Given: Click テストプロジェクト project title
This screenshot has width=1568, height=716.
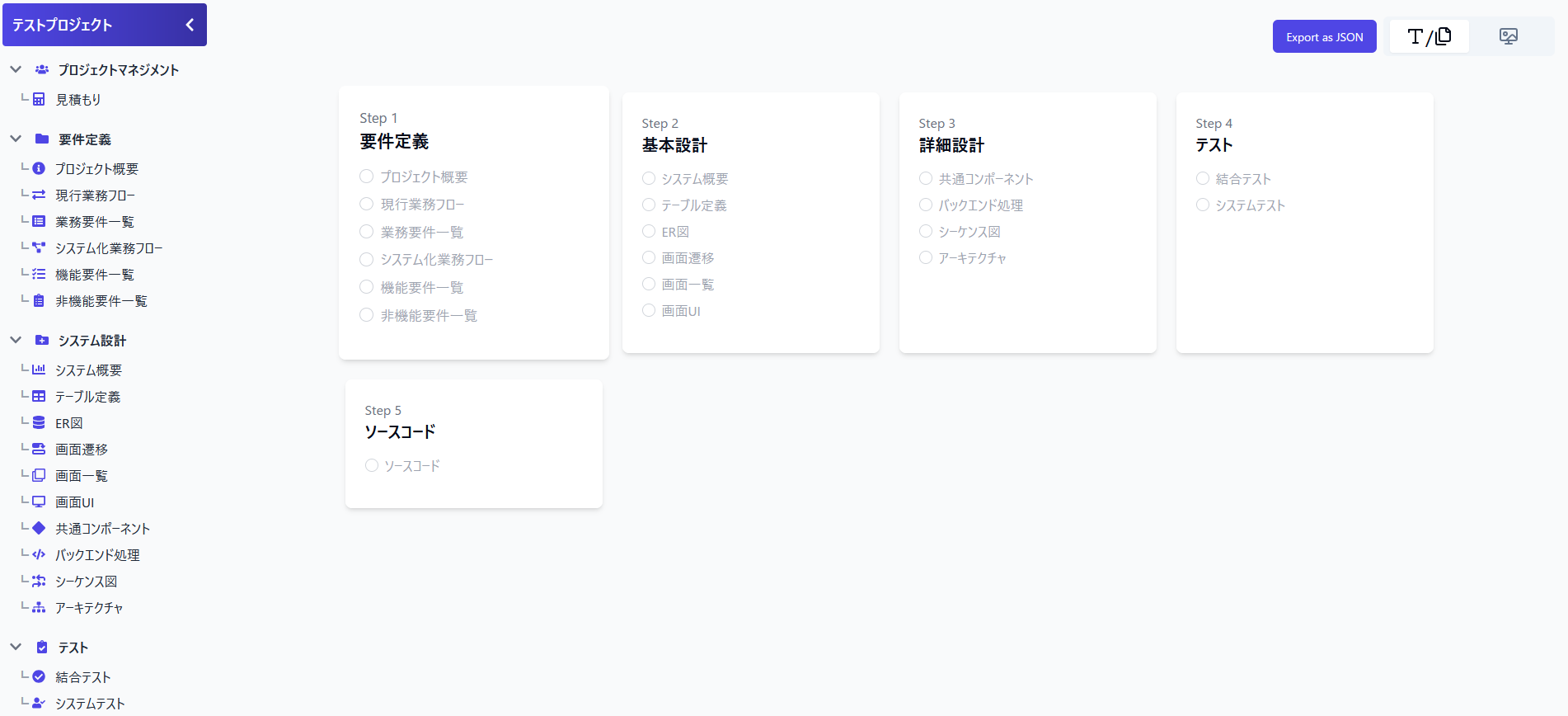Looking at the screenshot, I should (62, 25).
